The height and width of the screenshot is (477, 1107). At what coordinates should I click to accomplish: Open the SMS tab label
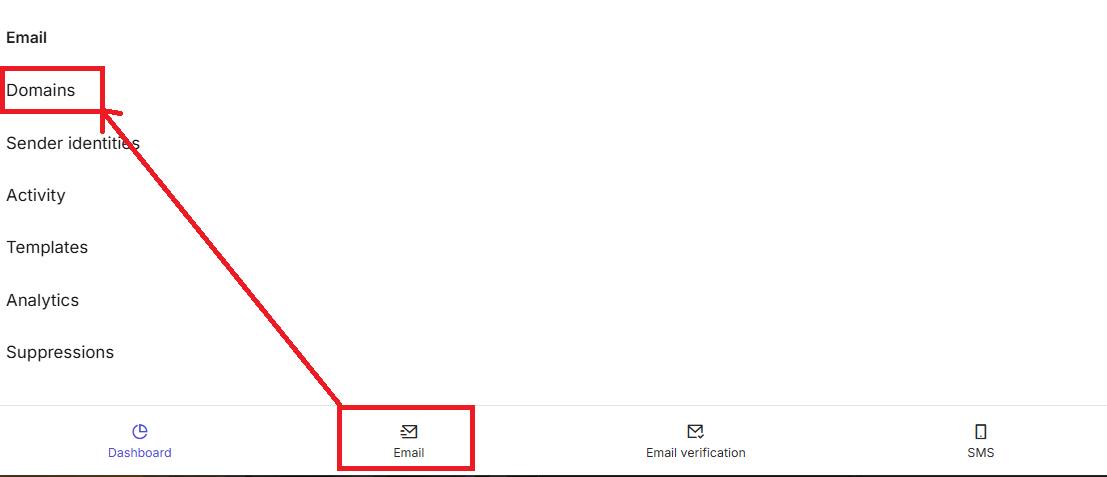point(981,453)
